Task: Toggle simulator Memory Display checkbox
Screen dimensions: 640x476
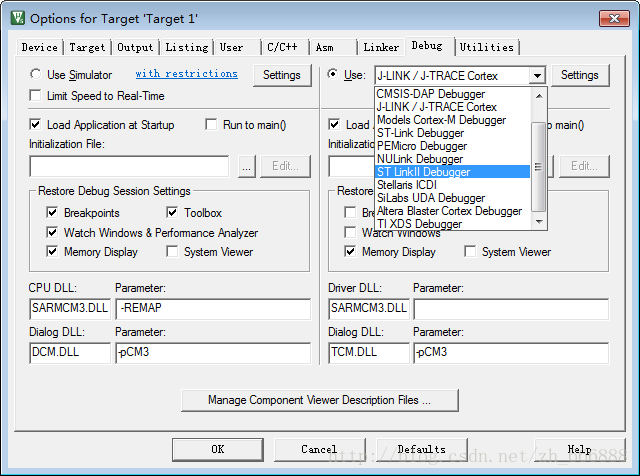Action: (x=52, y=251)
